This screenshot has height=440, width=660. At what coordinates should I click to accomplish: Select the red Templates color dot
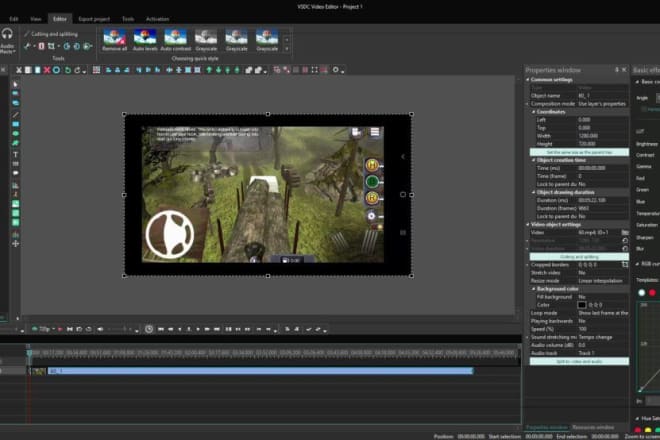652,293
